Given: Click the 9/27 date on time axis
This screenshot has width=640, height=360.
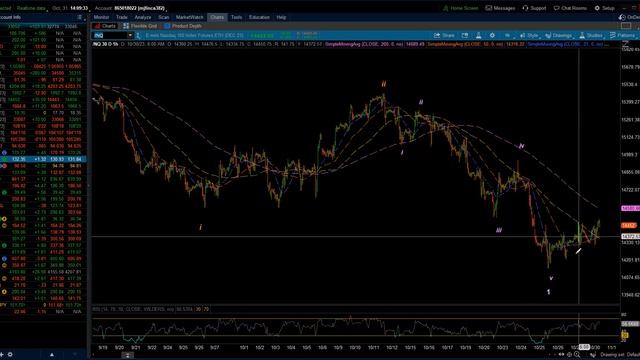Looking at the screenshot, I should 214,348.
